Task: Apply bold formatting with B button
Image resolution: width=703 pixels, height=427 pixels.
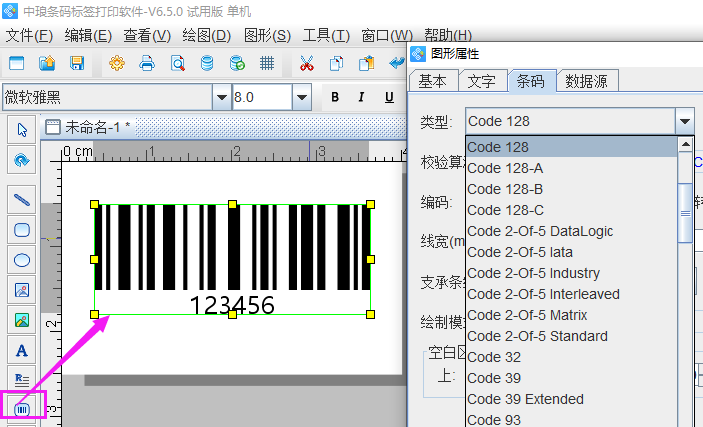Action: point(335,97)
